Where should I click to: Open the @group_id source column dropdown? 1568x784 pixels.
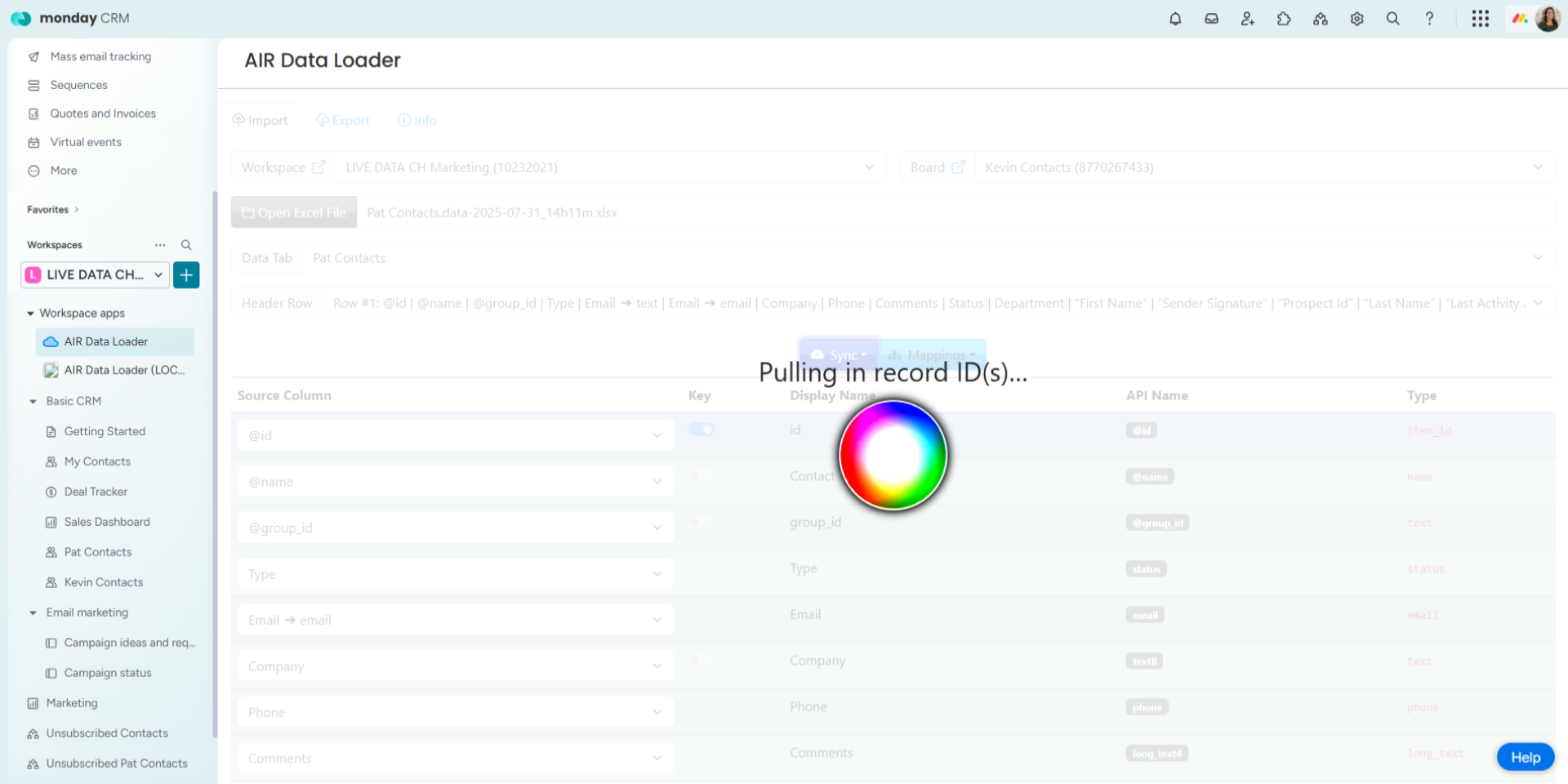456,528
